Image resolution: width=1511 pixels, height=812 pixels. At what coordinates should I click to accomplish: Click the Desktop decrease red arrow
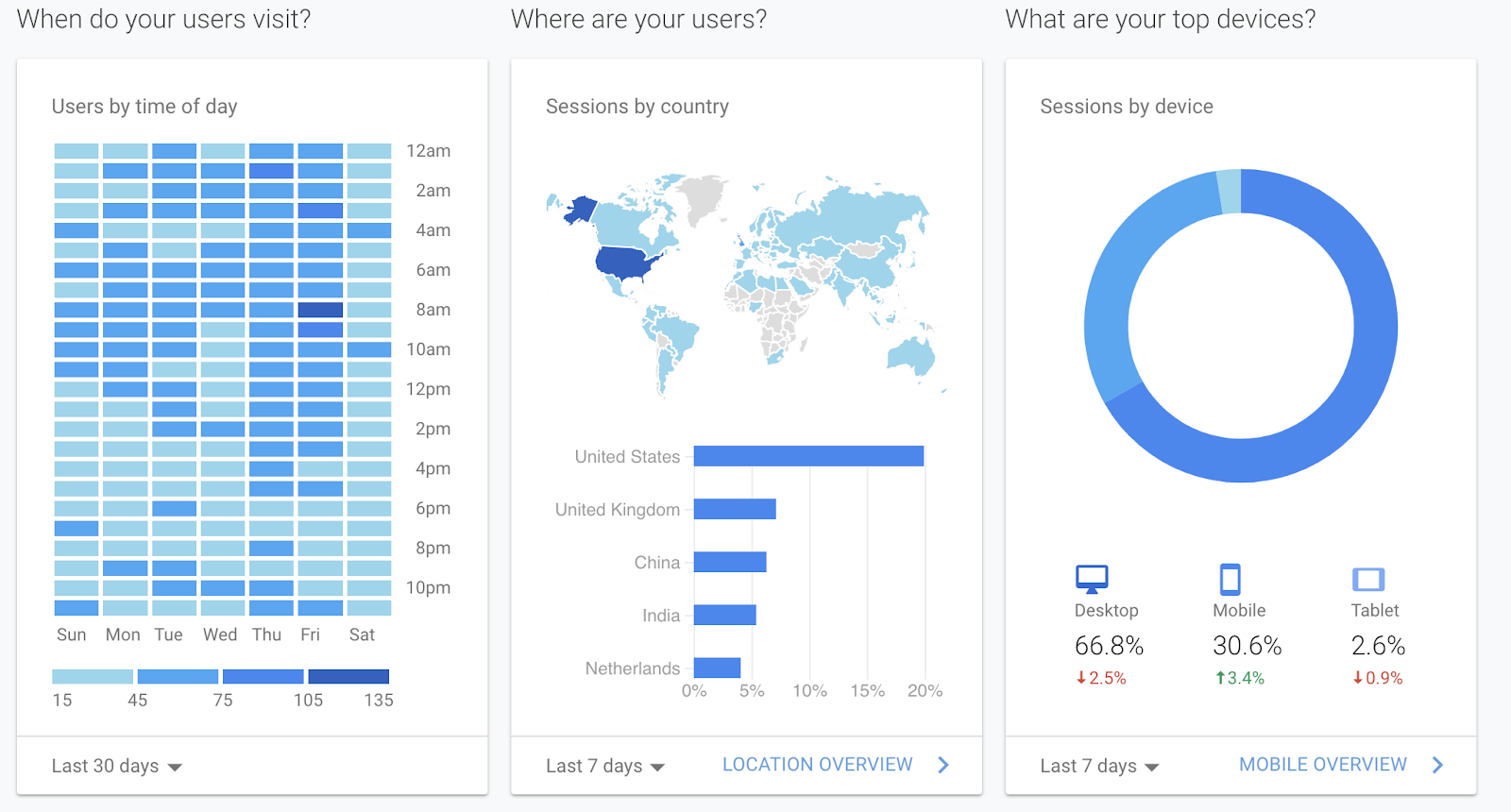(x=1080, y=678)
